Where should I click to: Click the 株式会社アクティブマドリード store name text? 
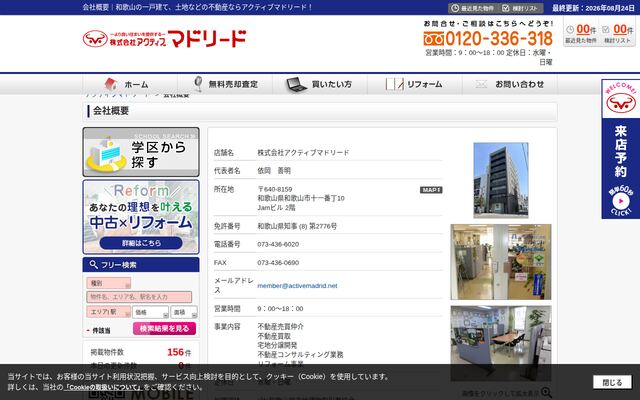303,153
